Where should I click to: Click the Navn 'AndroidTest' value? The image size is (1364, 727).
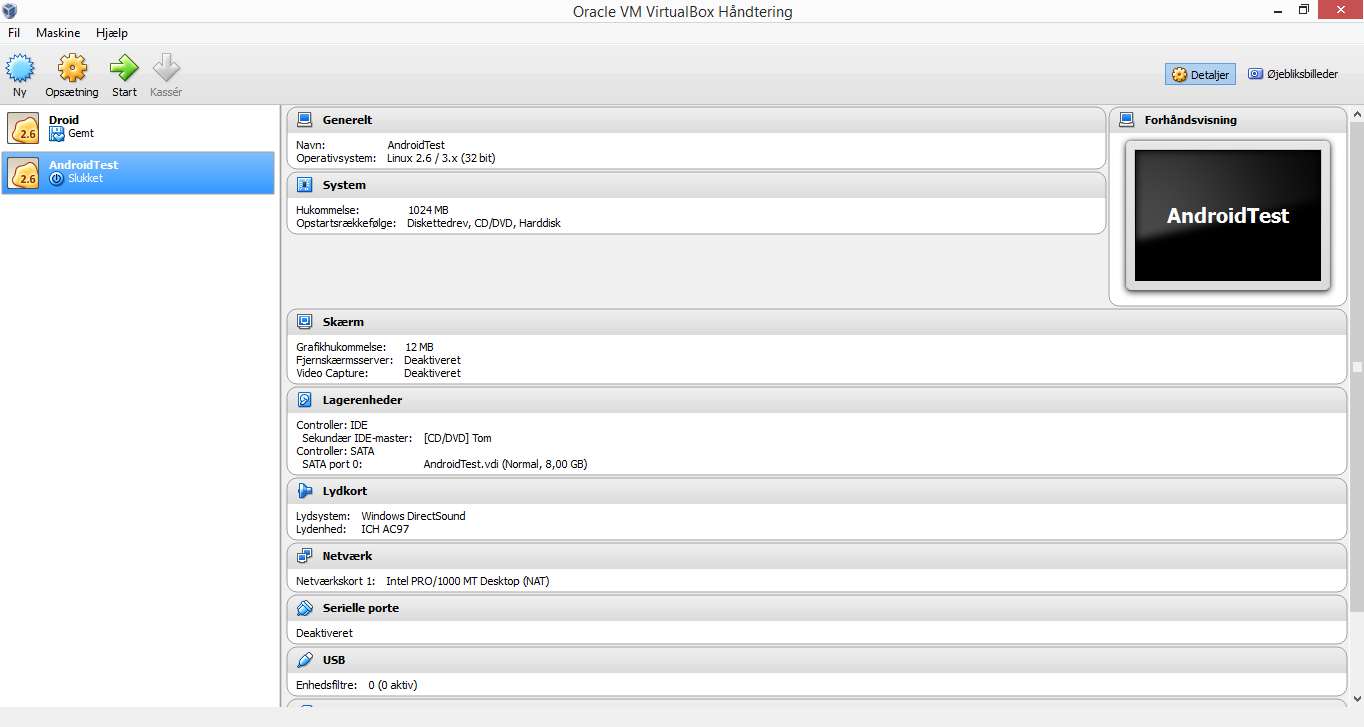pyautogui.click(x=416, y=145)
